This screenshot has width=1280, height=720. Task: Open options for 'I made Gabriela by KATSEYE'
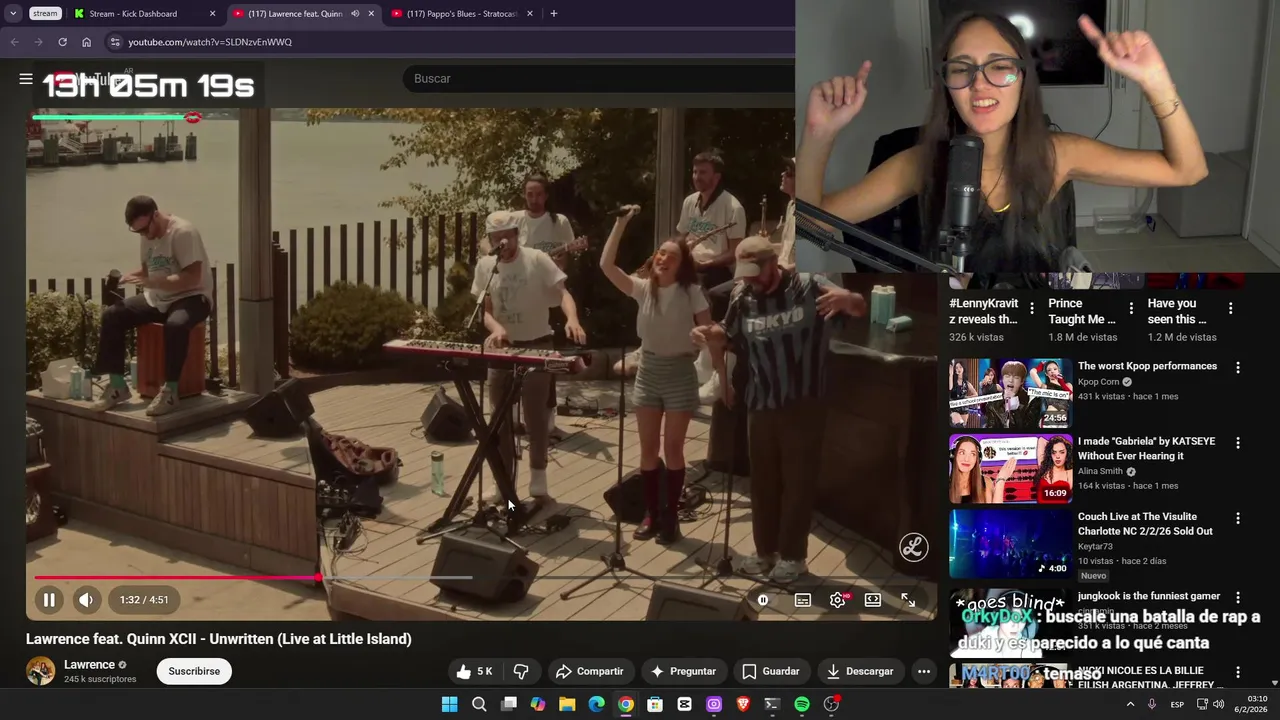[x=1237, y=443]
